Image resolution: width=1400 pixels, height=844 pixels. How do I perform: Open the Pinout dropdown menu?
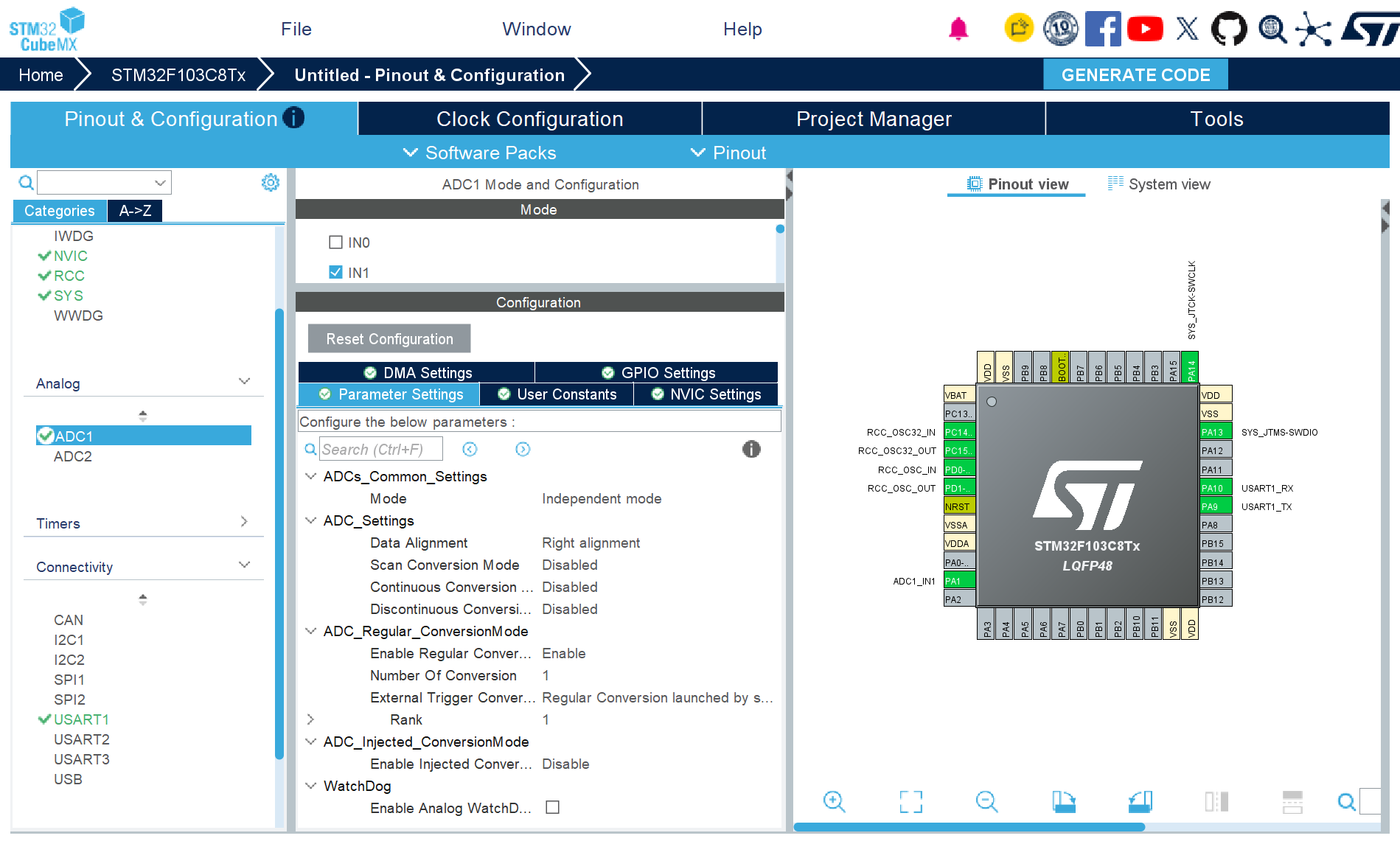click(x=728, y=153)
